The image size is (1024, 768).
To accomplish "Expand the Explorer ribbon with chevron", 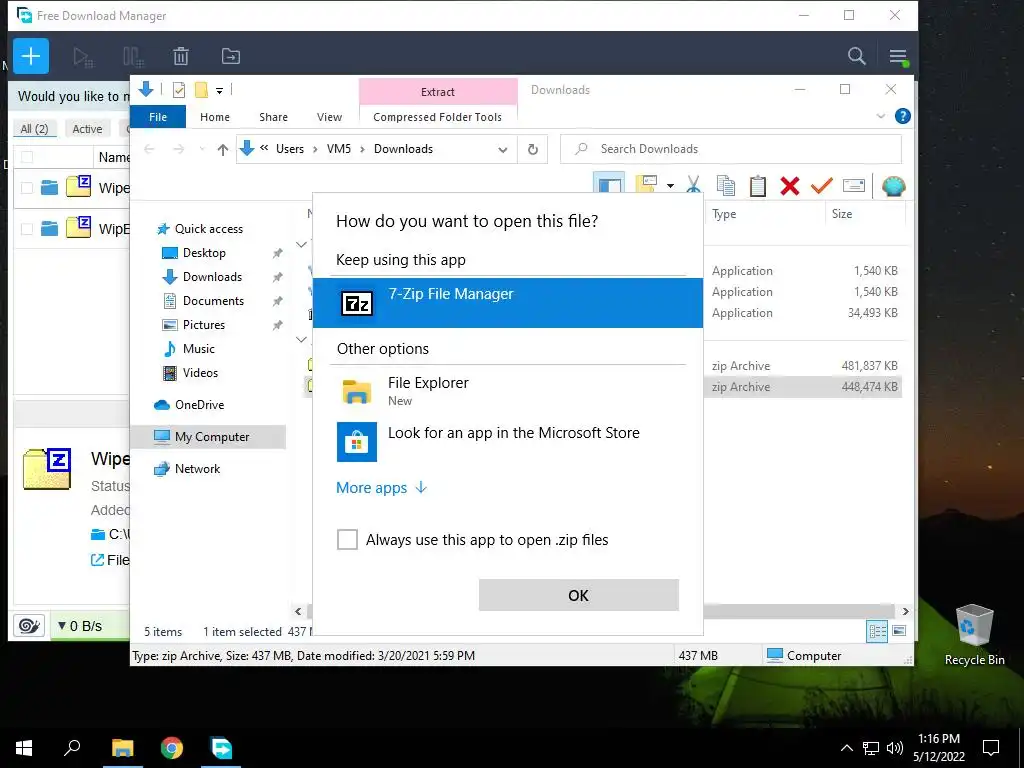I will (880, 116).
